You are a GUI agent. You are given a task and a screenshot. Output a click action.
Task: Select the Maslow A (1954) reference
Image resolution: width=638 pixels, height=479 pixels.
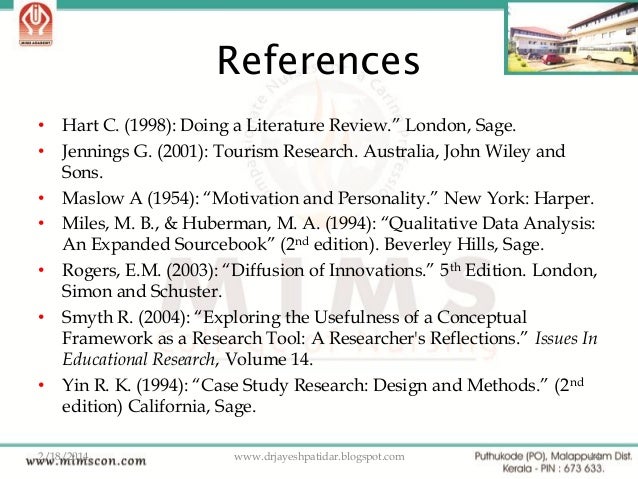[328, 199]
